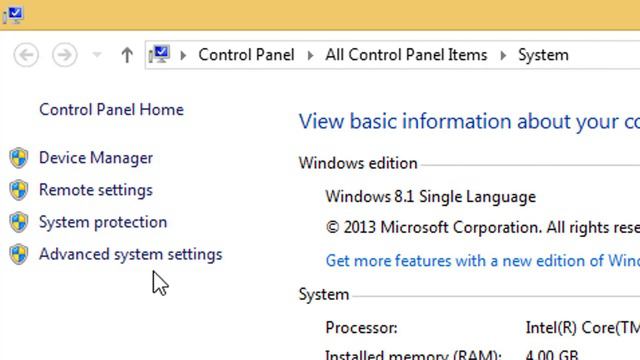The image size is (640, 360).
Task: Open the recent locations dropdown arrow
Action: (97, 54)
